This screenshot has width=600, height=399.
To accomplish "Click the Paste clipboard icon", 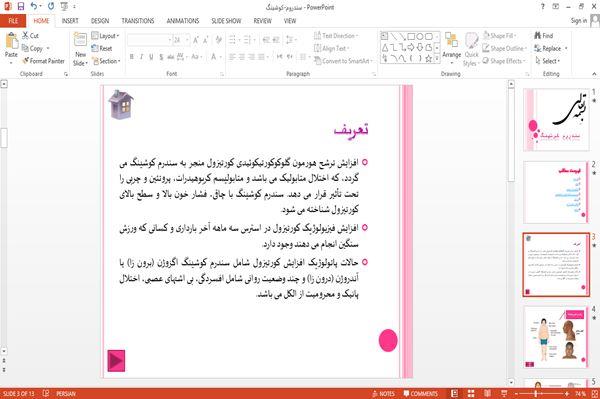I will pyautogui.click(x=11, y=41).
